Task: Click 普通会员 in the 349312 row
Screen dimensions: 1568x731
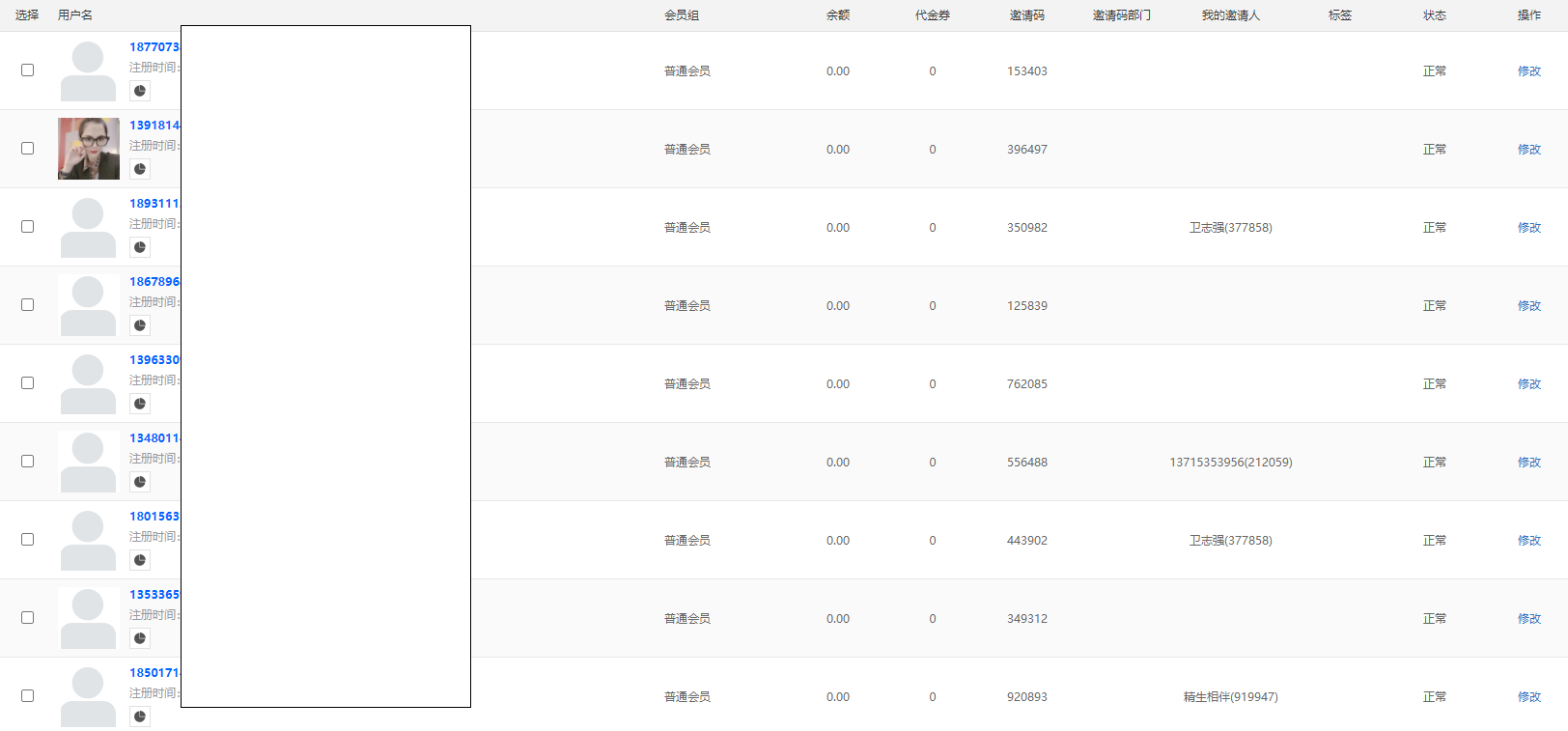Action: pyautogui.click(x=687, y=619)
